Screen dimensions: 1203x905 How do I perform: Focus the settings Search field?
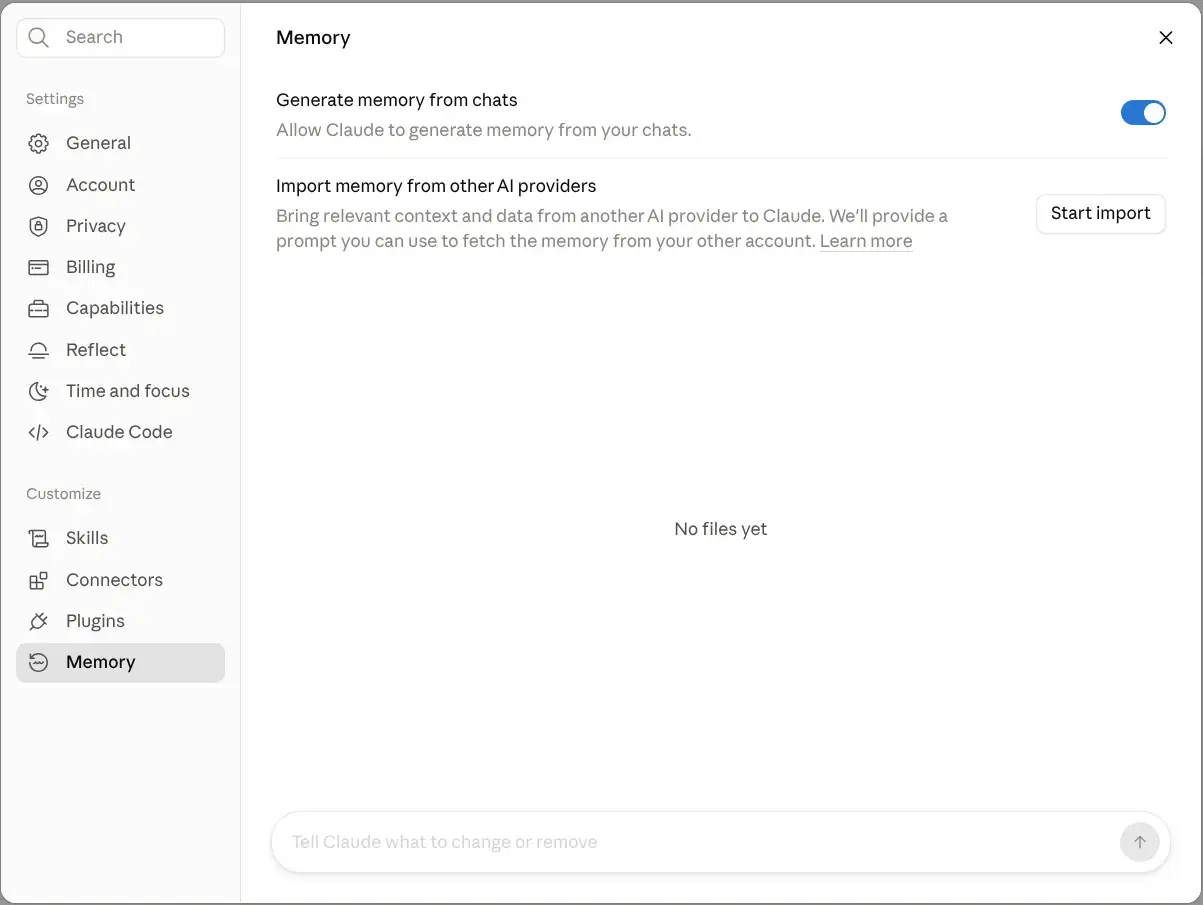tap(120, 37)
